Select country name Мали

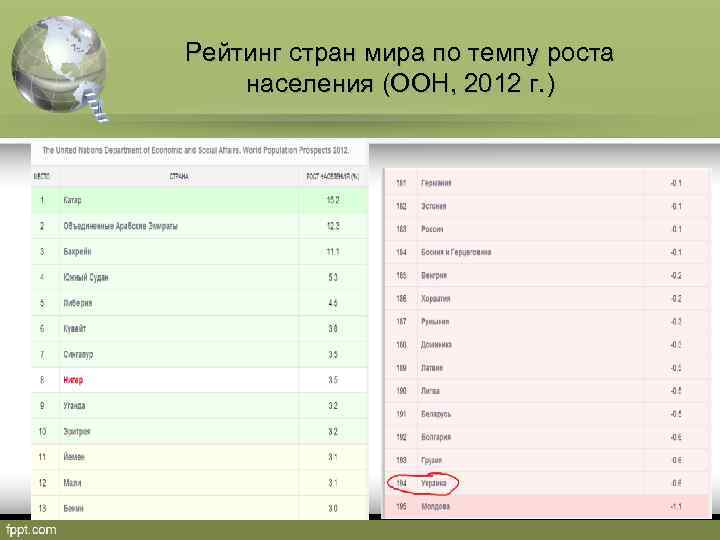click(72, 483)
